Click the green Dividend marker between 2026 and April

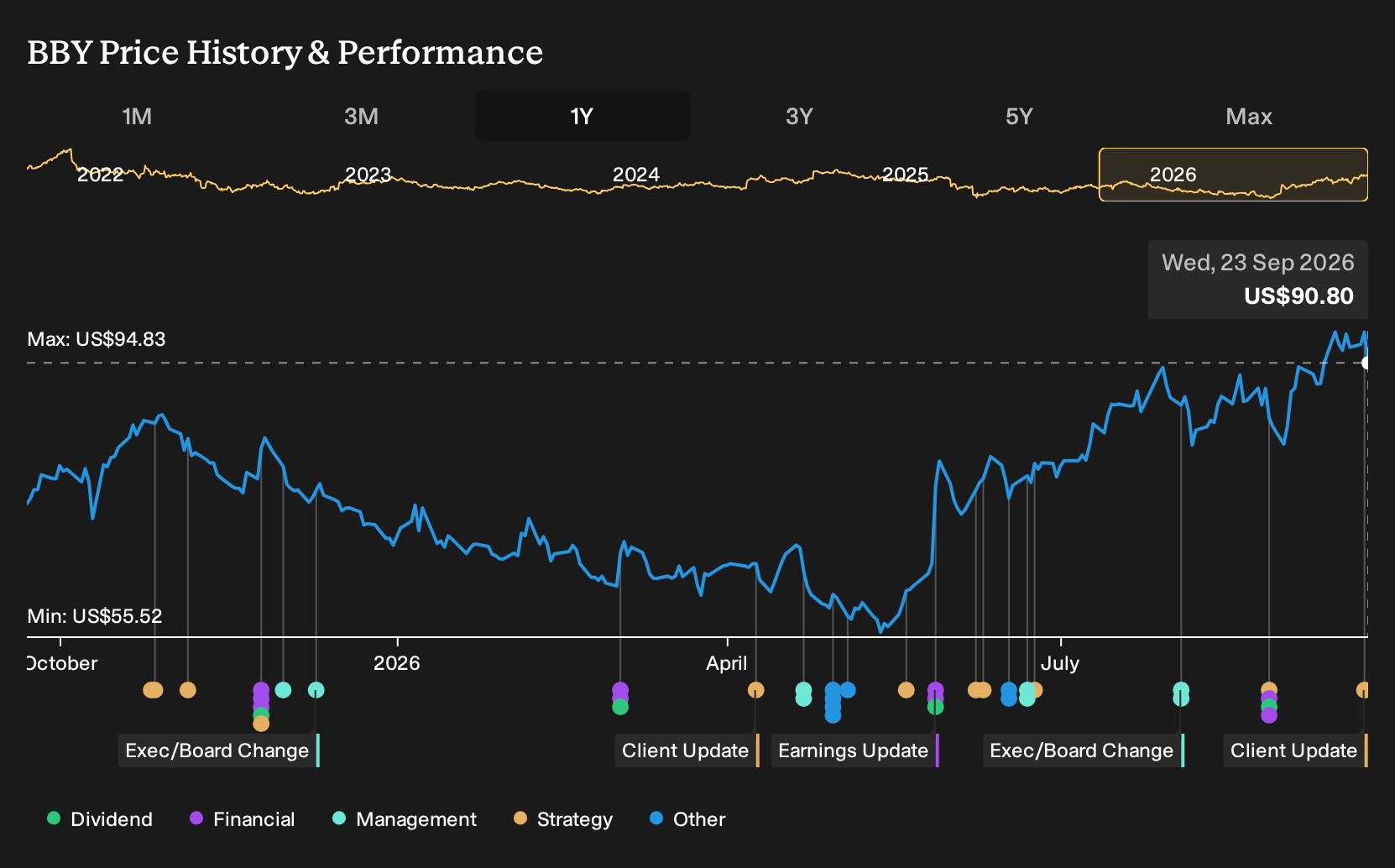pyautogui.click(x=620, y=707)
